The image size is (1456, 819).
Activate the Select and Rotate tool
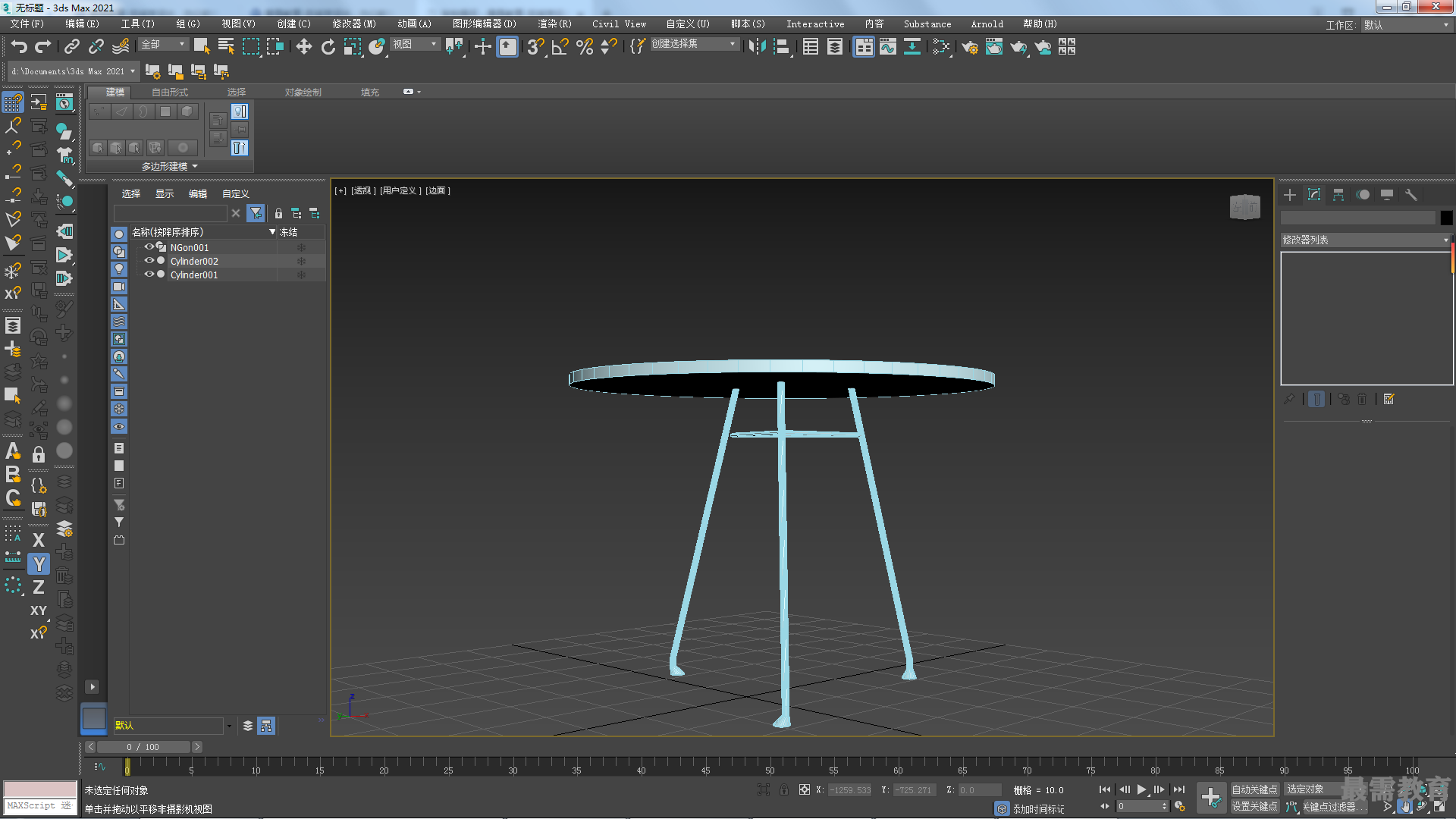coord(328,47)
